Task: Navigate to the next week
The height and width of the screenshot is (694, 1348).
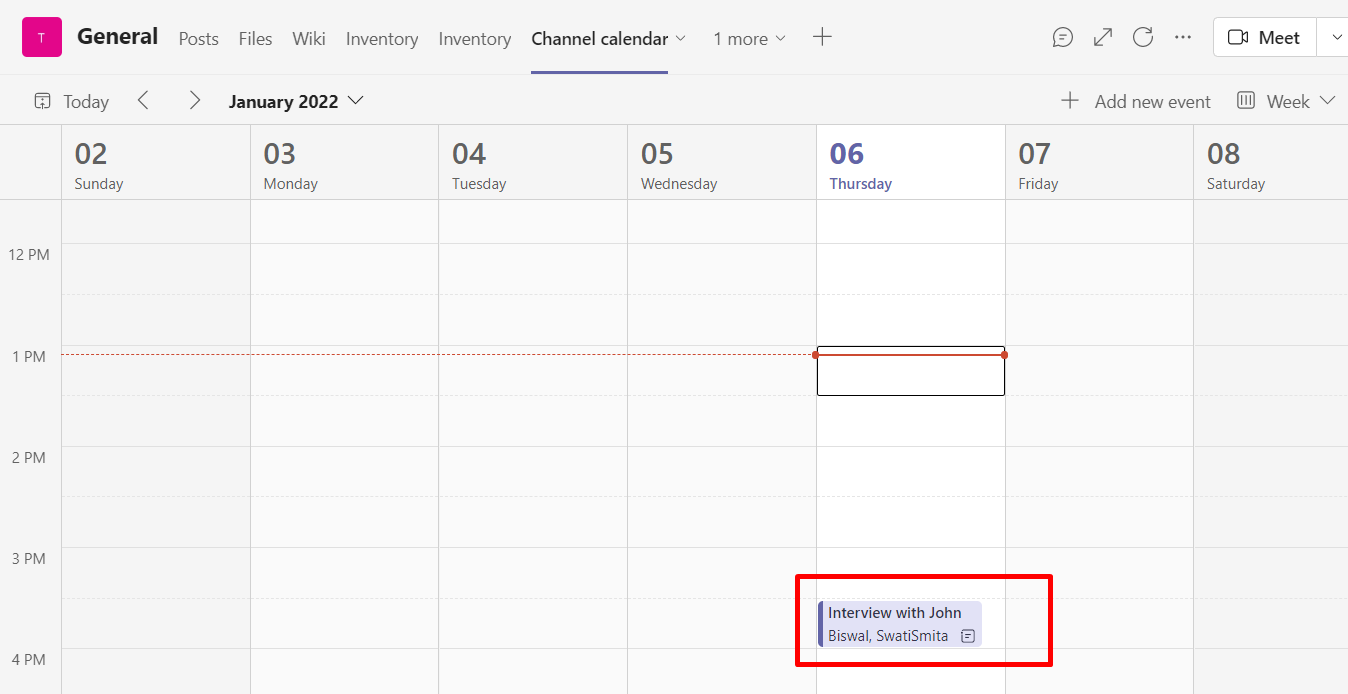Action: tap(195, 100)
